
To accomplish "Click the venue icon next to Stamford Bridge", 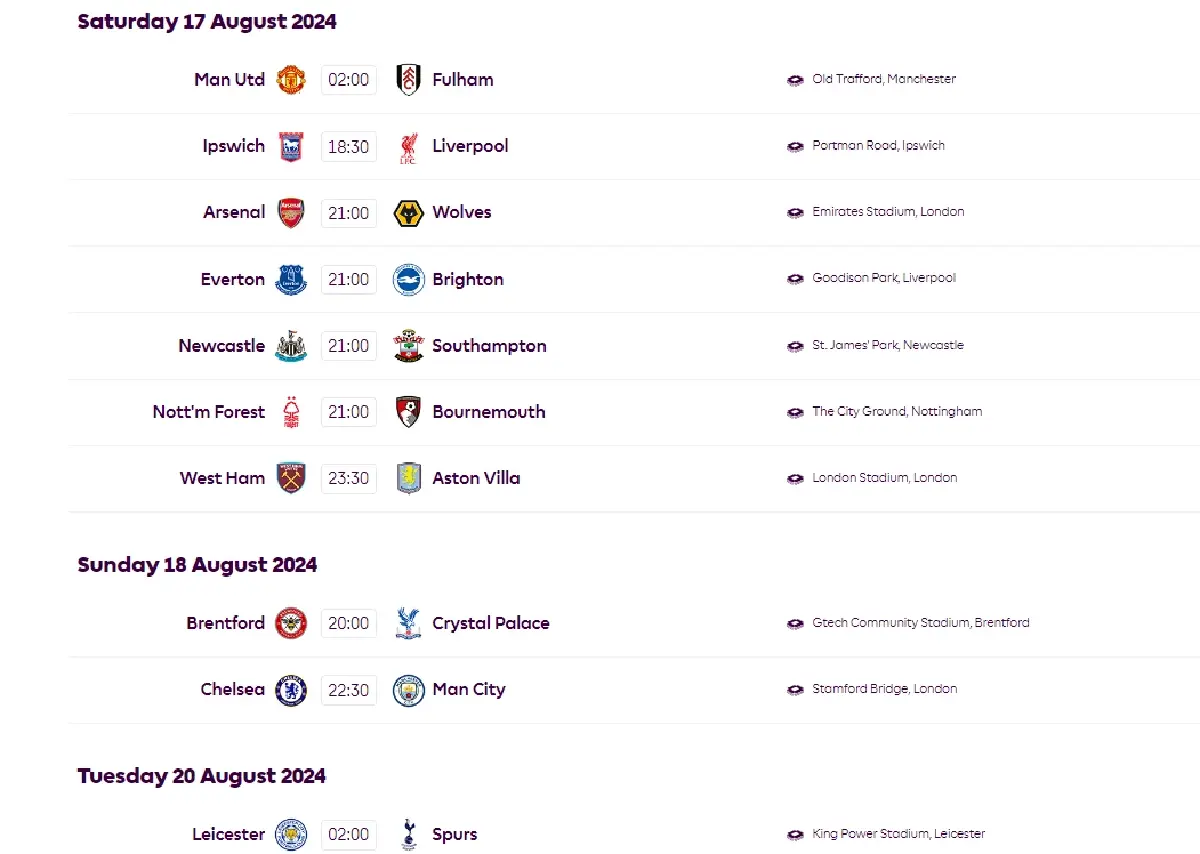I will pyautogui.click(x=795, y=689).
